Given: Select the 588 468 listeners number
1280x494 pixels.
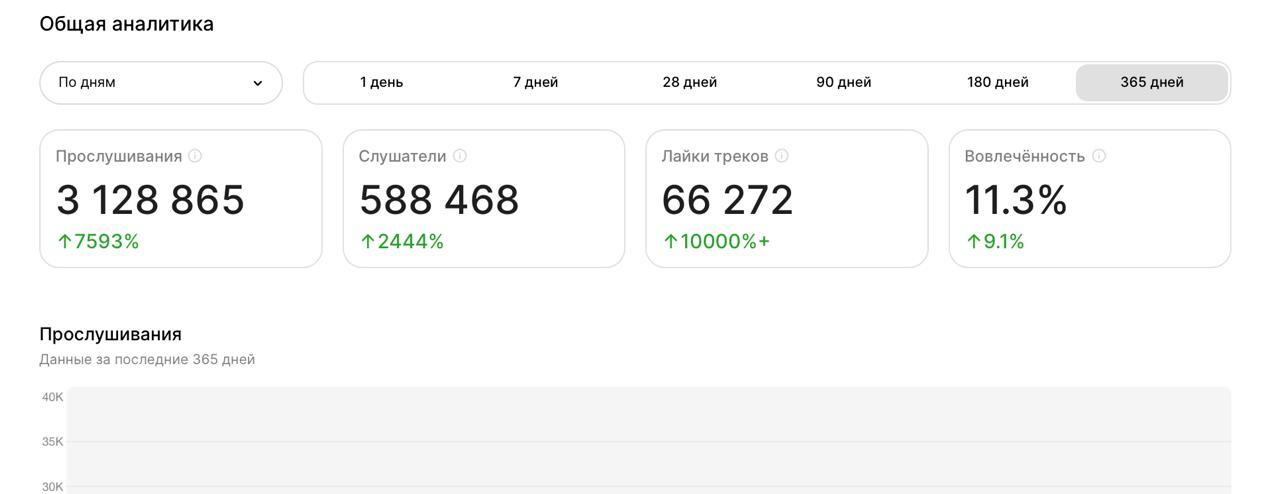Looking at the screenshot, I should coord(439,200).
